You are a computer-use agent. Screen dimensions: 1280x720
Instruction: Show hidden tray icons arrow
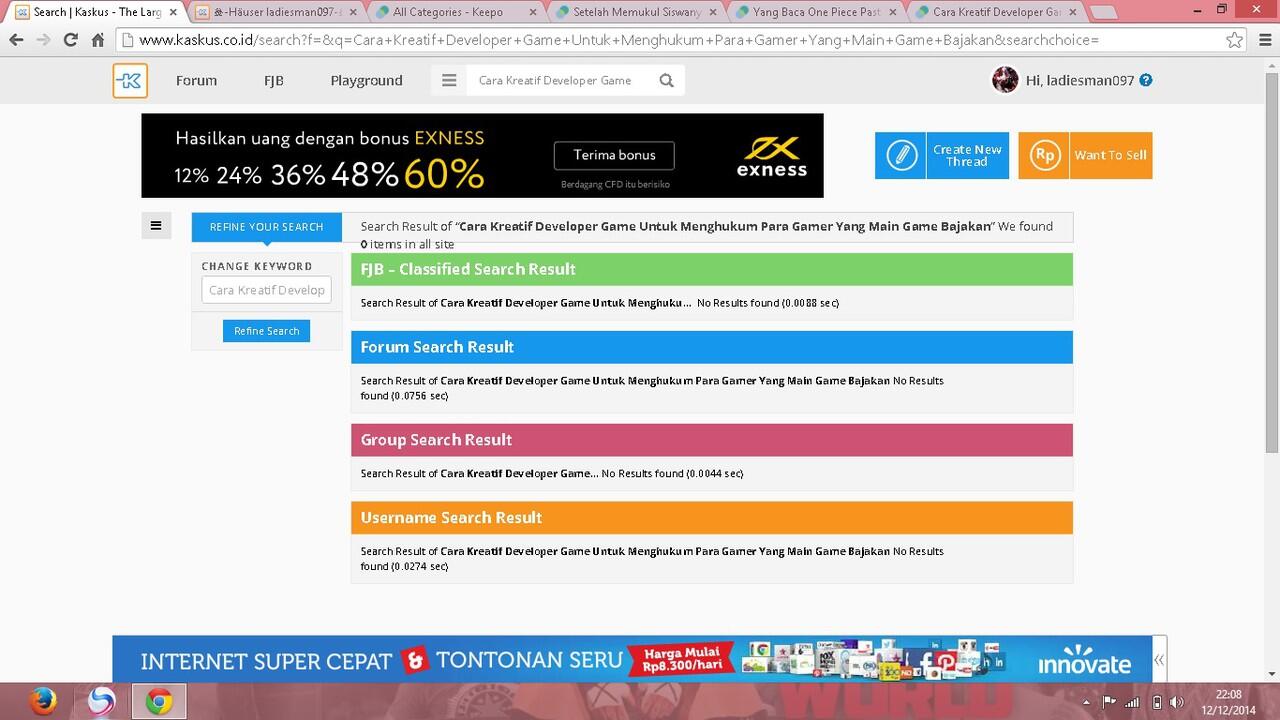pos(1087,702)
